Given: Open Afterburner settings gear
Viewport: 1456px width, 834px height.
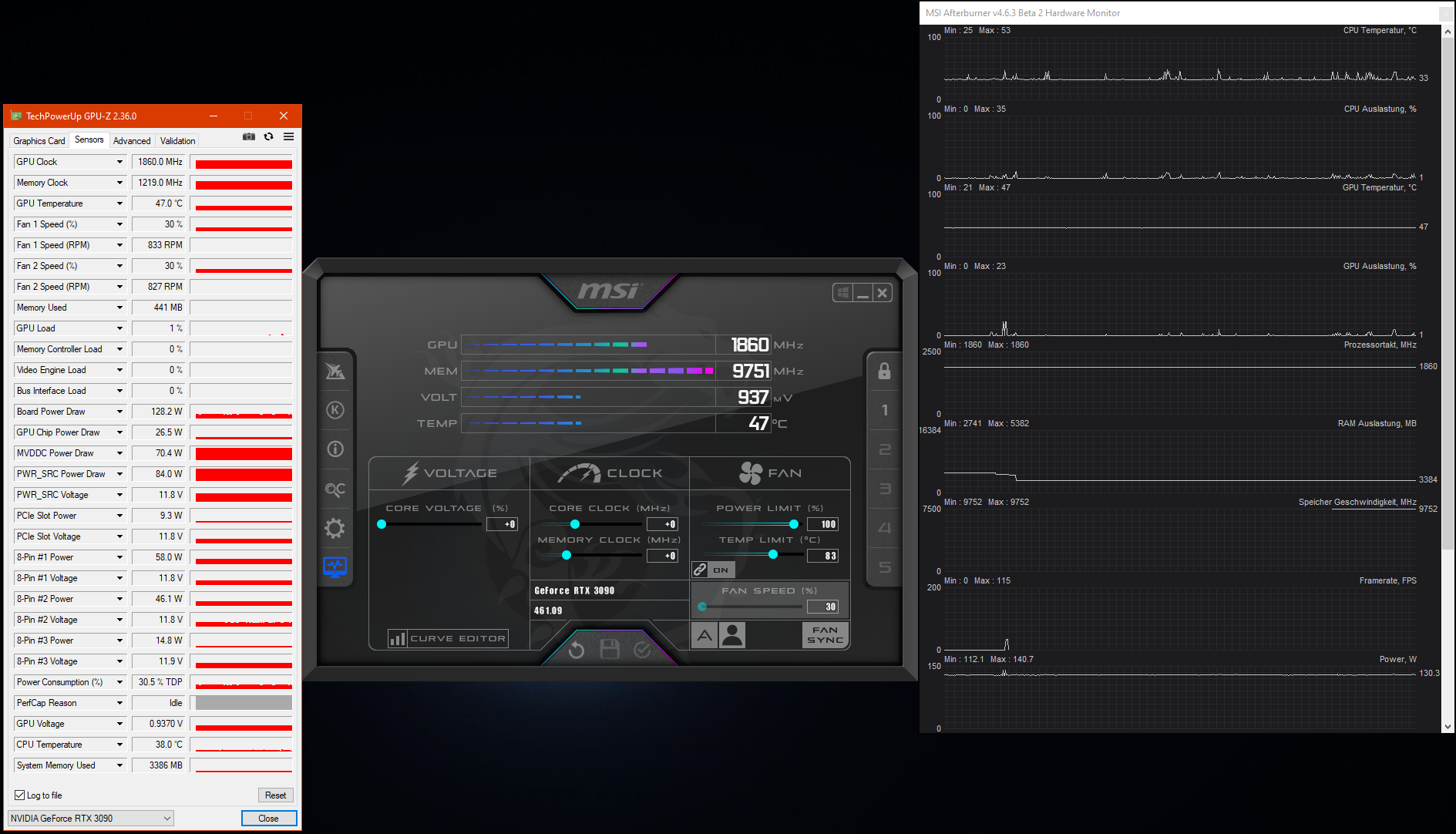Looking at the screenshot, I should 335,528.
